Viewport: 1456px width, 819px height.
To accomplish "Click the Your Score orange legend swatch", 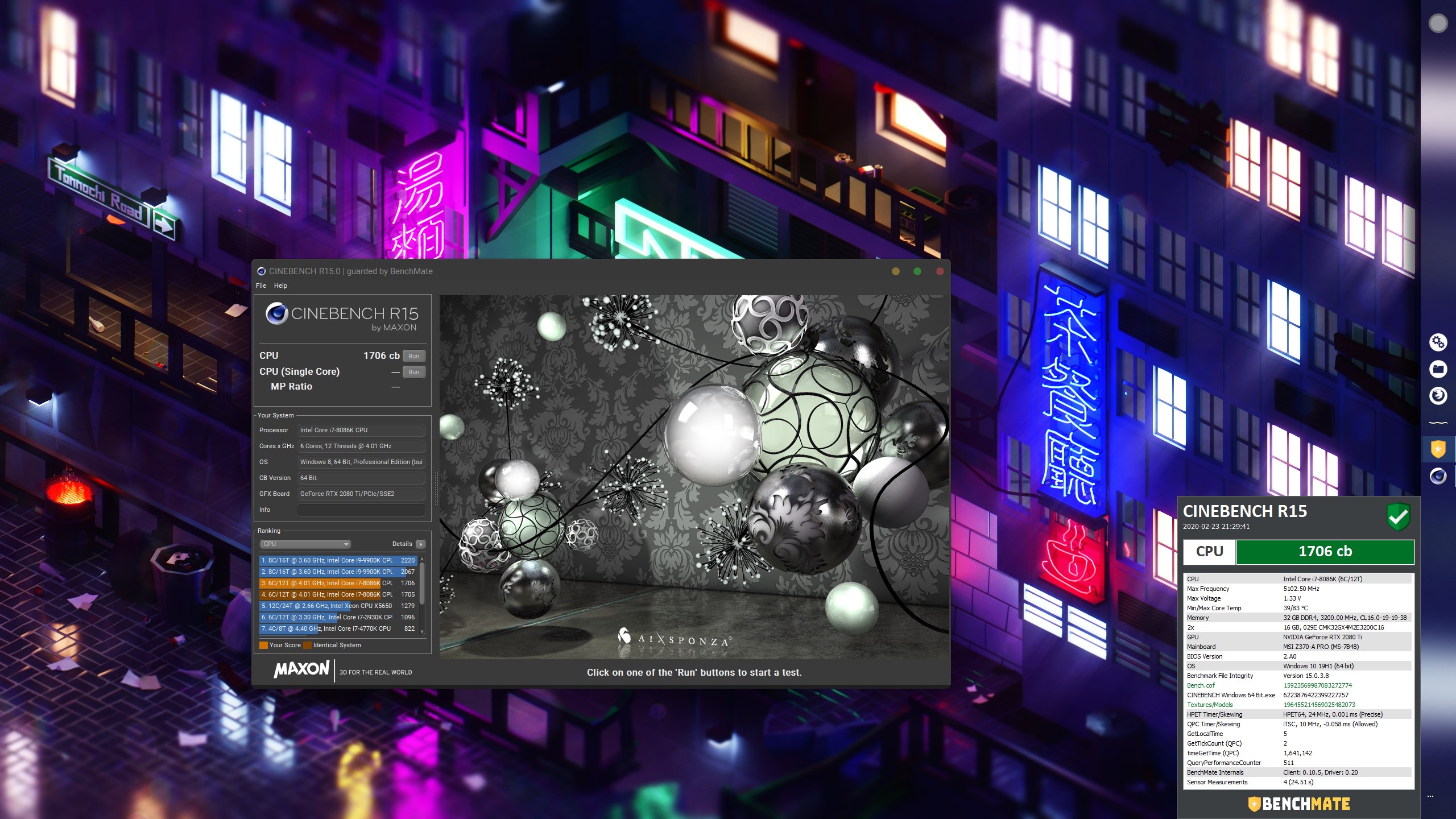I will 263,645.
